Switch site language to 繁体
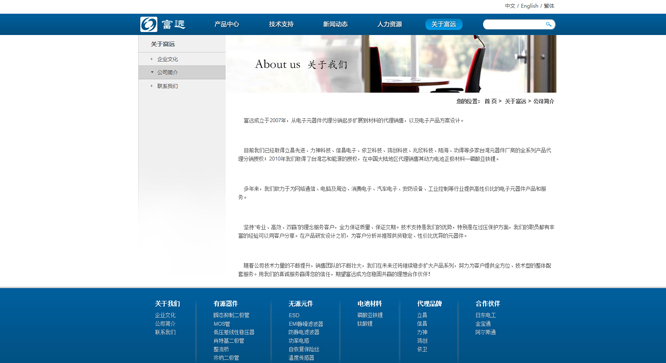 pyautogui.click(x=549, y=6)
